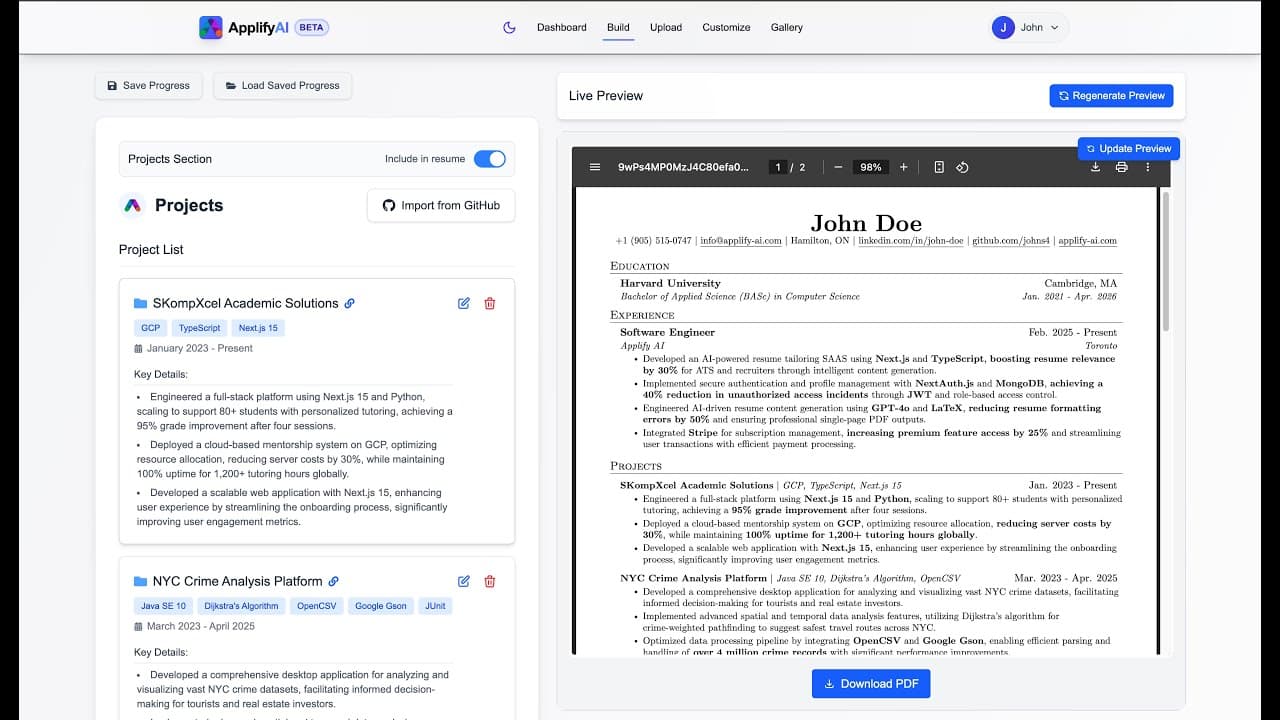1280x720 pixels.
Task: Disable the Include in resume toggle
Action: 489,159
